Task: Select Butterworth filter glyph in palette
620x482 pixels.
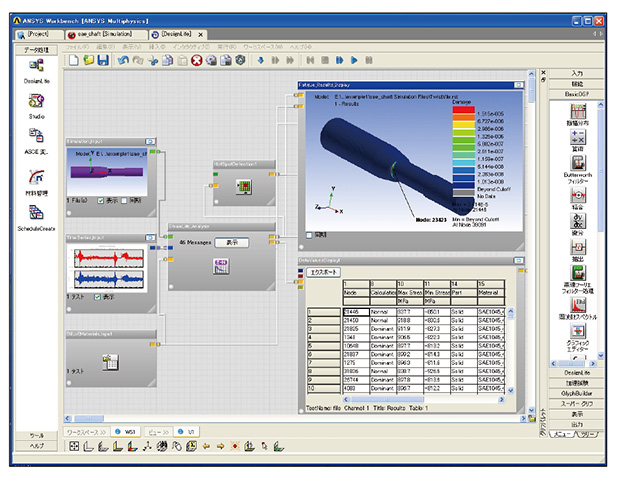Action: [x=578, y=163]
